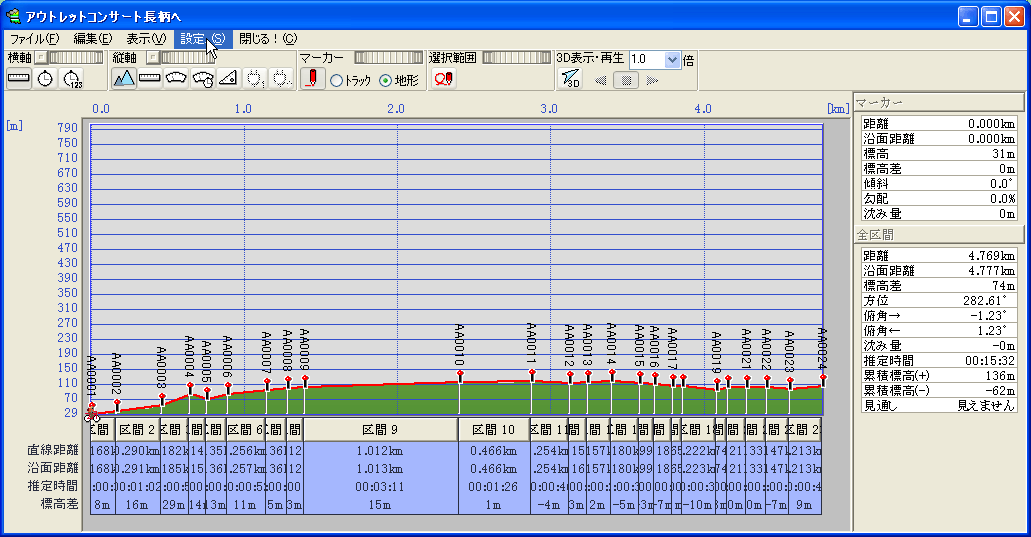1031x537 pixels.
Task: Click the second dotted heart-rate icon
Action: [281, 79]
